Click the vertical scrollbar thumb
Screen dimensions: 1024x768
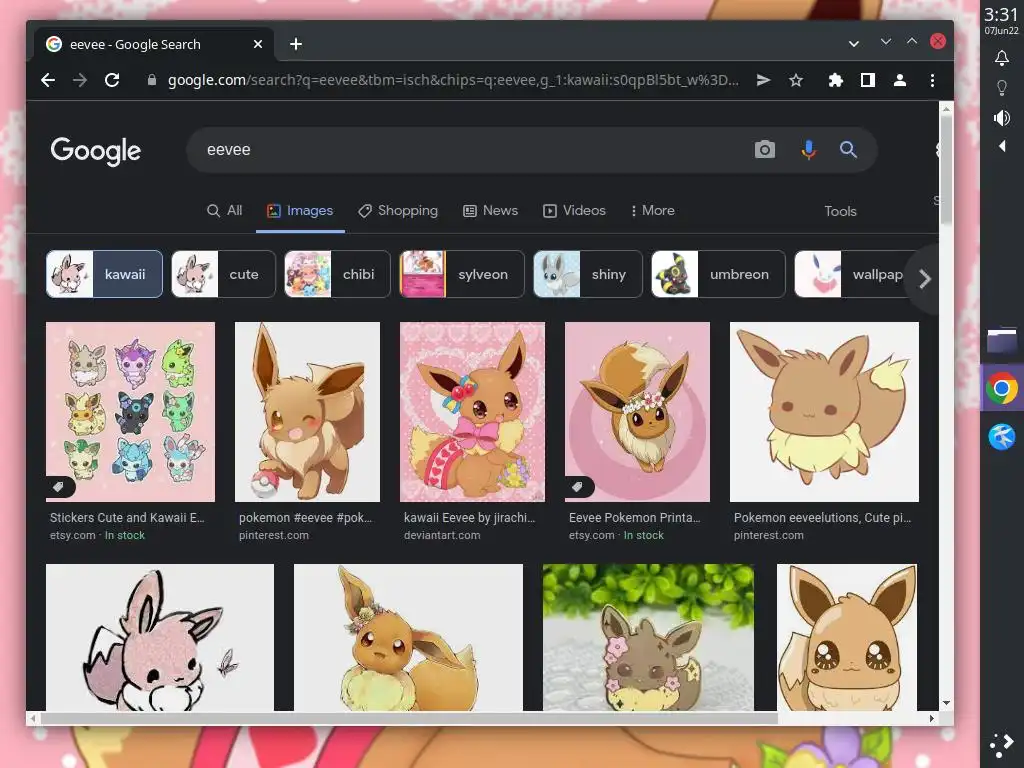point(946,171)
